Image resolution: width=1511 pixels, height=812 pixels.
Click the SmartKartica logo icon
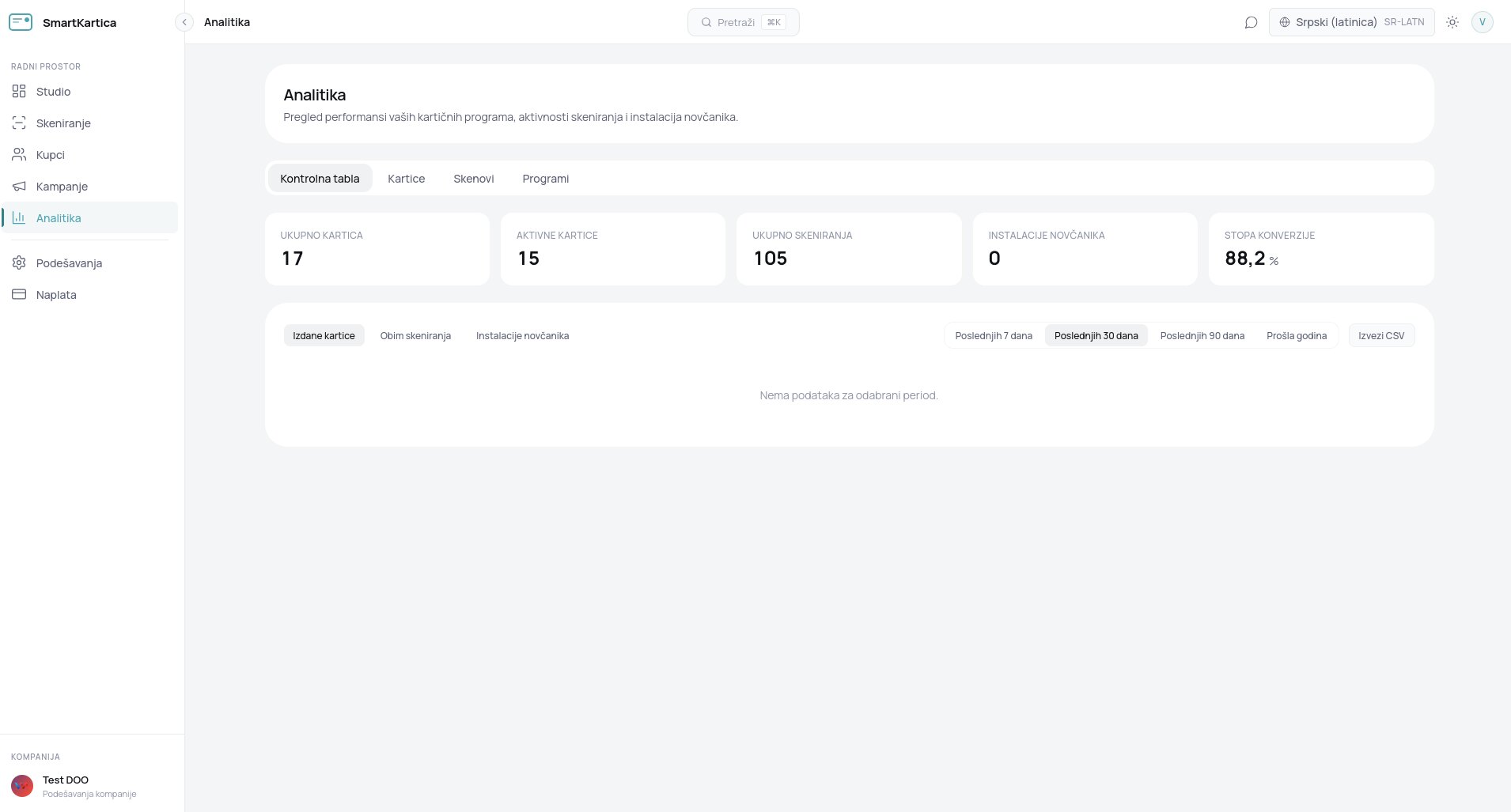(21, 22)
